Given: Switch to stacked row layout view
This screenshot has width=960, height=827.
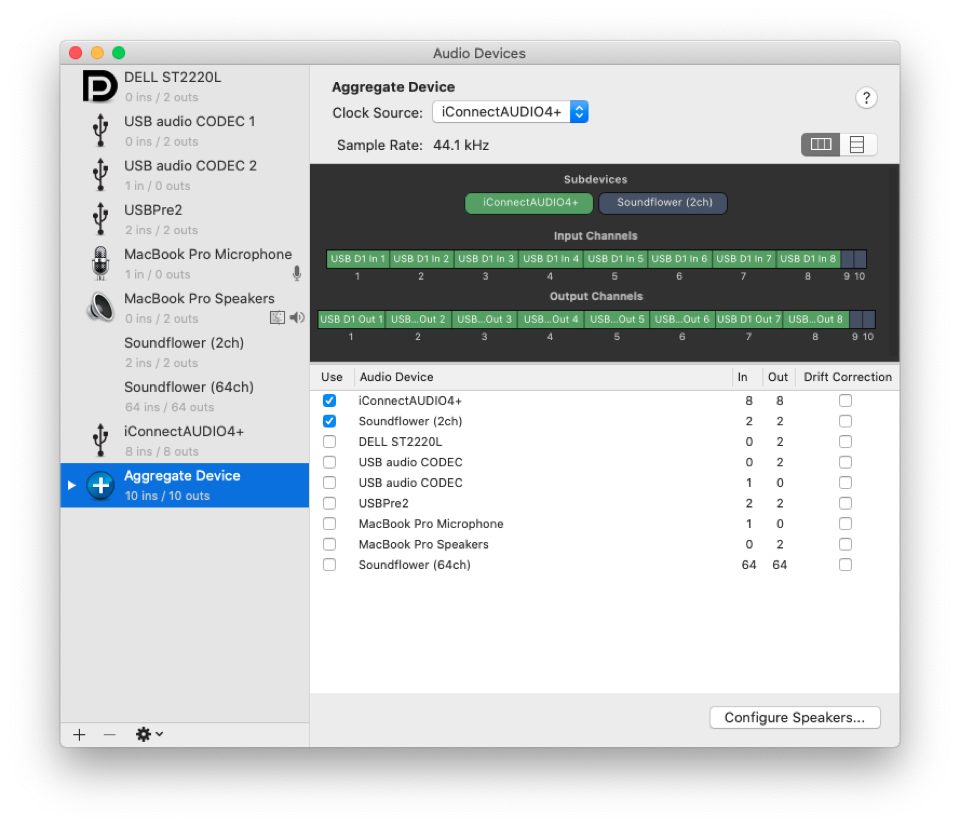Looking at the screenshot, I should (857, 145).
